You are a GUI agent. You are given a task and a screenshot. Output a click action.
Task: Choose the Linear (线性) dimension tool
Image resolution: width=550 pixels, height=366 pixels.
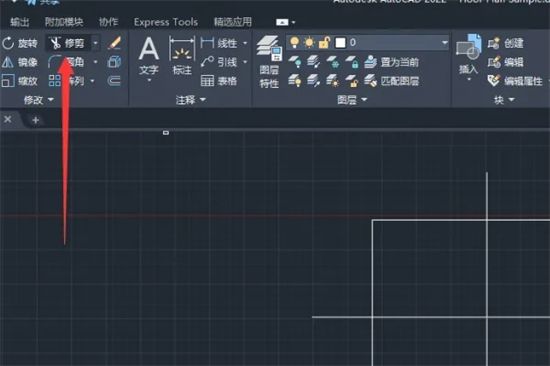[220, 43]
